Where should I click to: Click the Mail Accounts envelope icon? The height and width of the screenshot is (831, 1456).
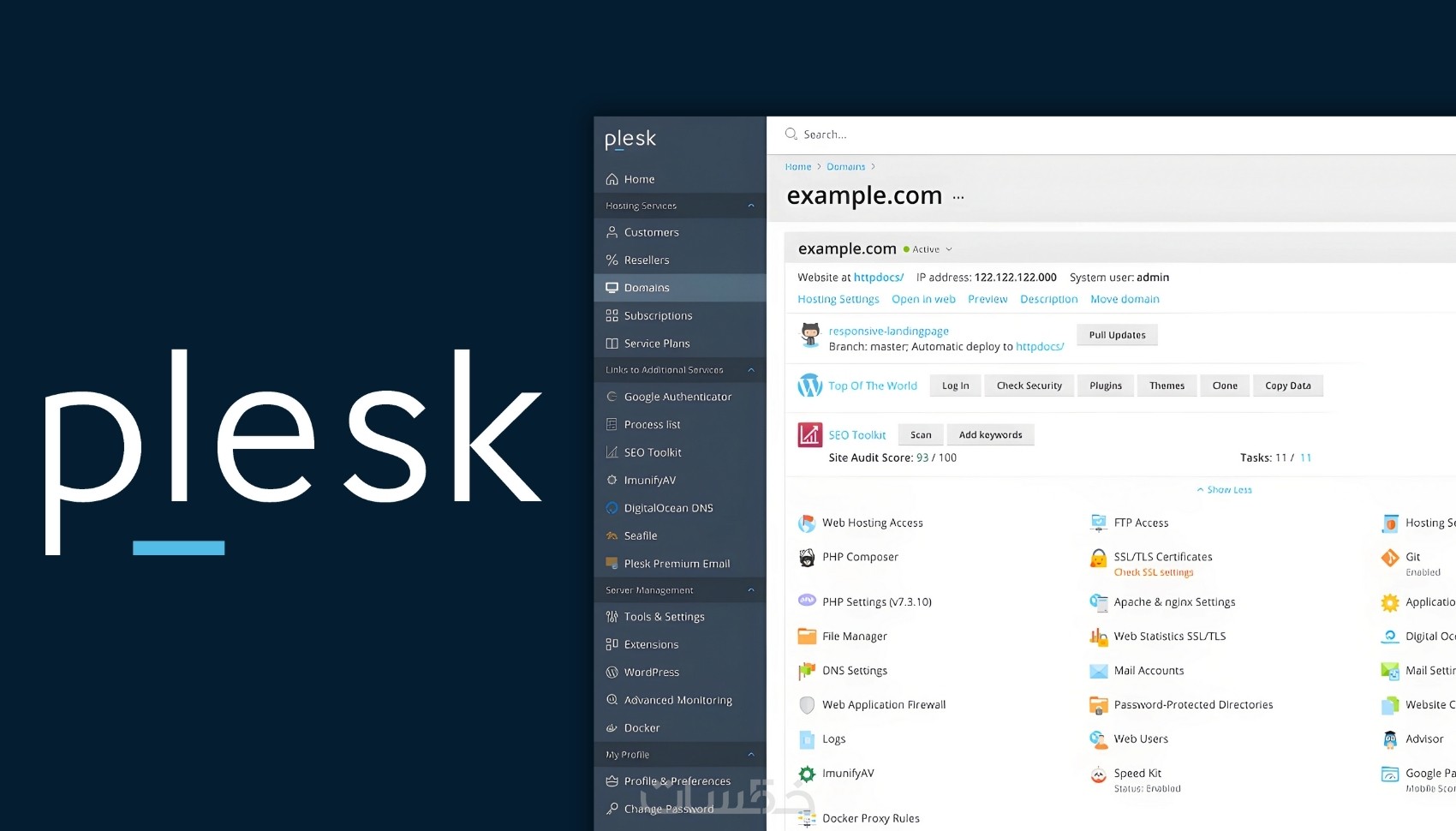point(1098,671)
